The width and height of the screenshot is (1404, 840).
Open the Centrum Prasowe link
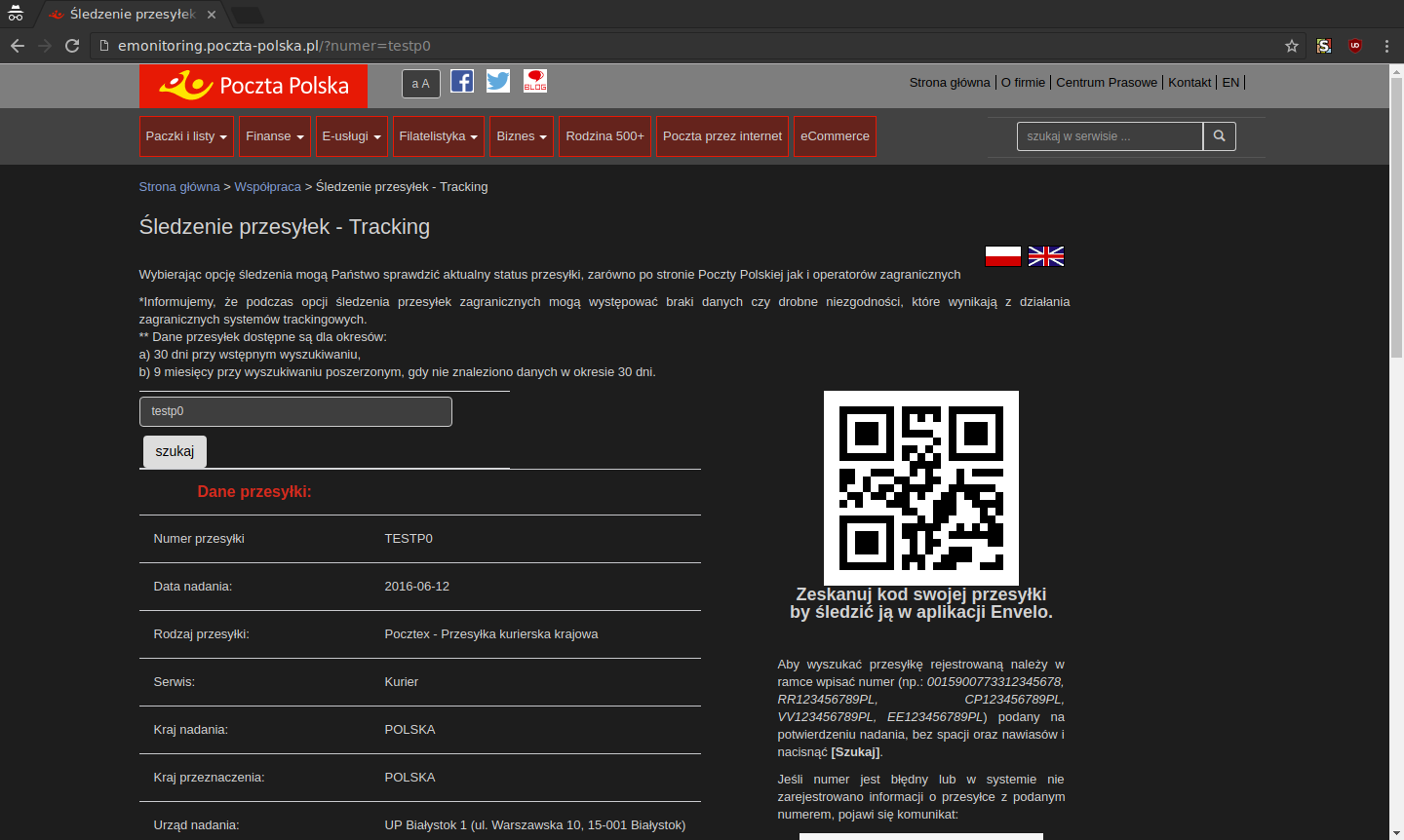coord(1107,83)
